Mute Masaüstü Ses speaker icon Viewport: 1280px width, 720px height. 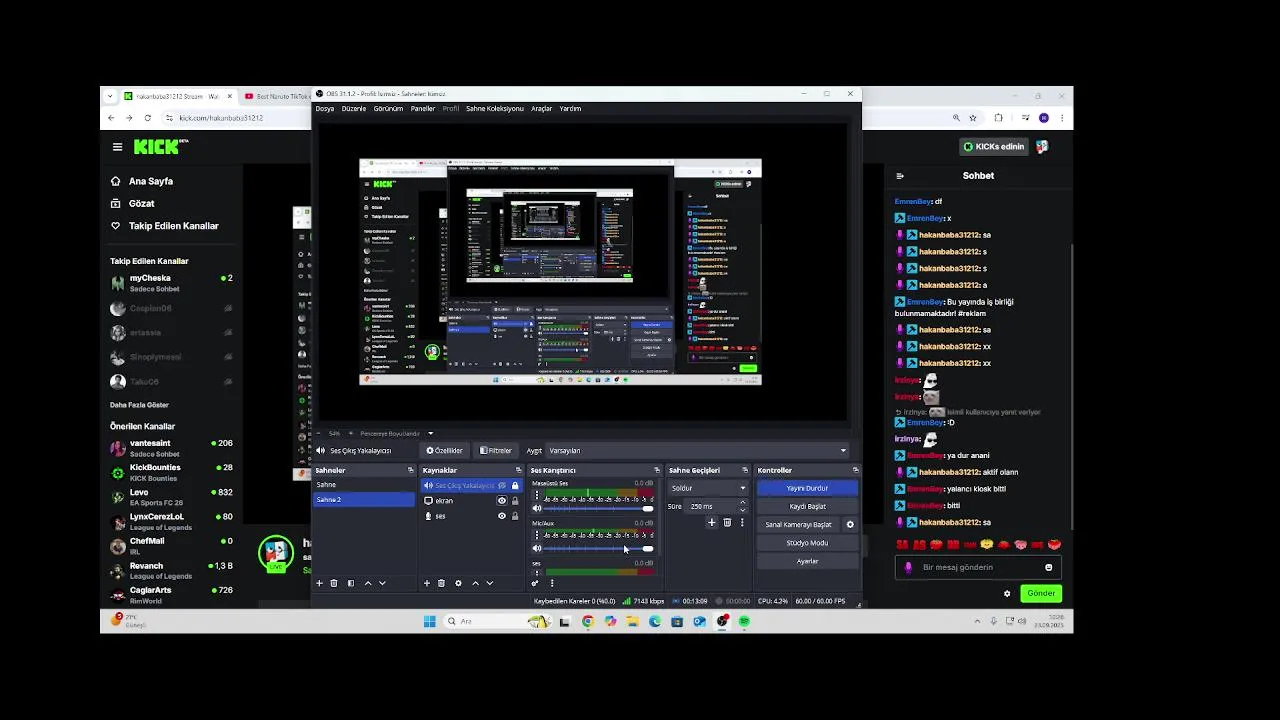click(536, 508)
